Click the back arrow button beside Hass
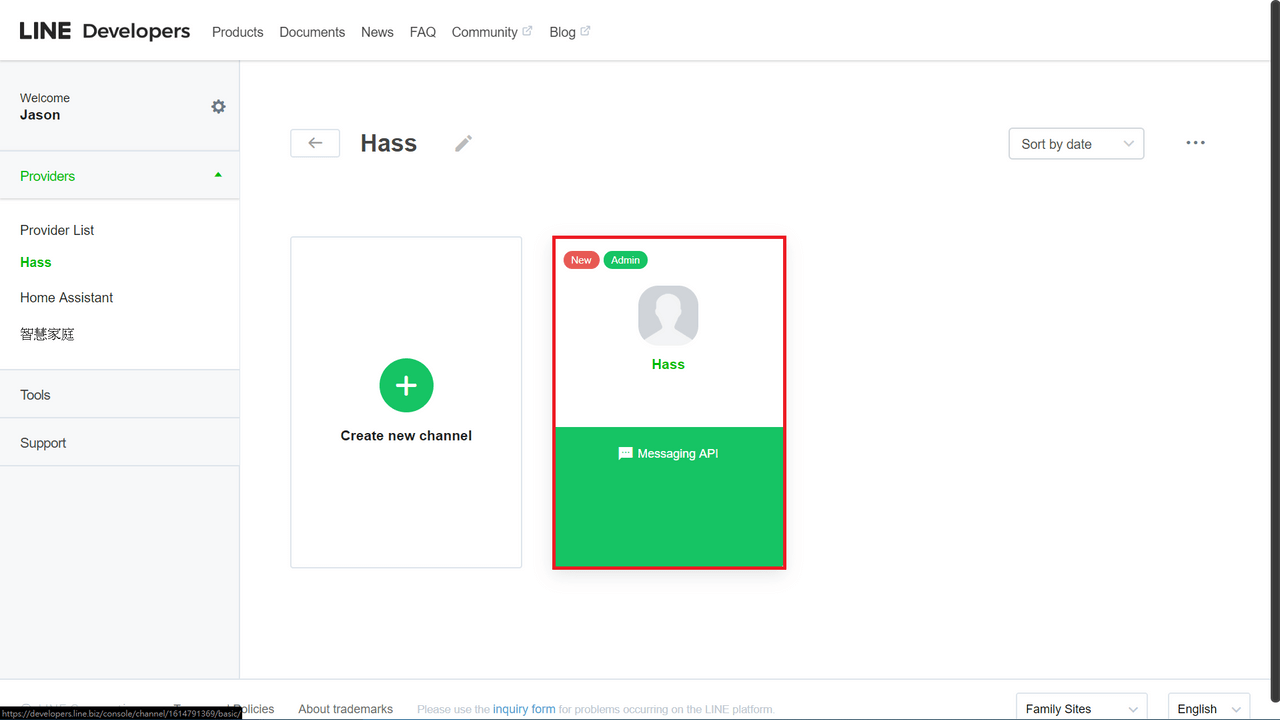The width and height of the screenshot is (1280, 720). click(315, 143)
